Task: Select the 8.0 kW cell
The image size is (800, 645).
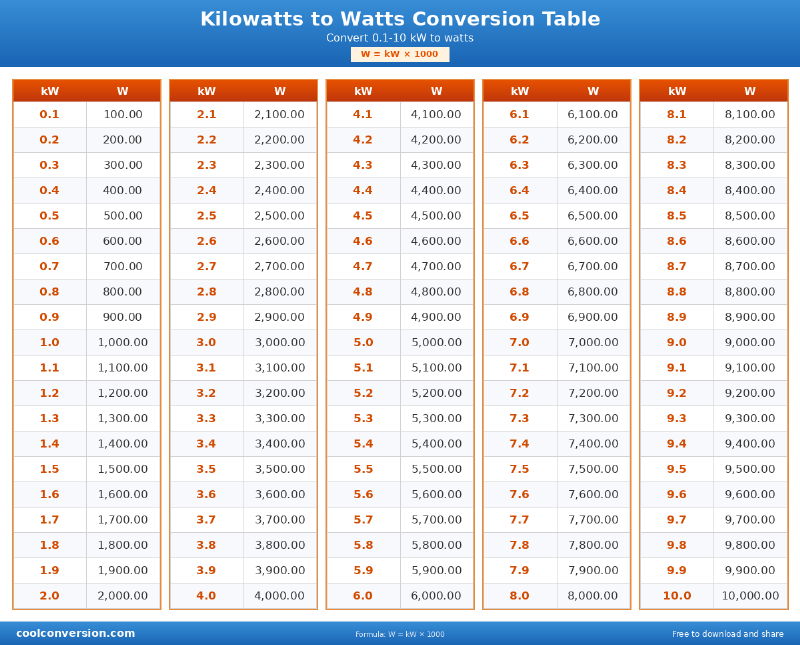Action: [x=520, y=596]
